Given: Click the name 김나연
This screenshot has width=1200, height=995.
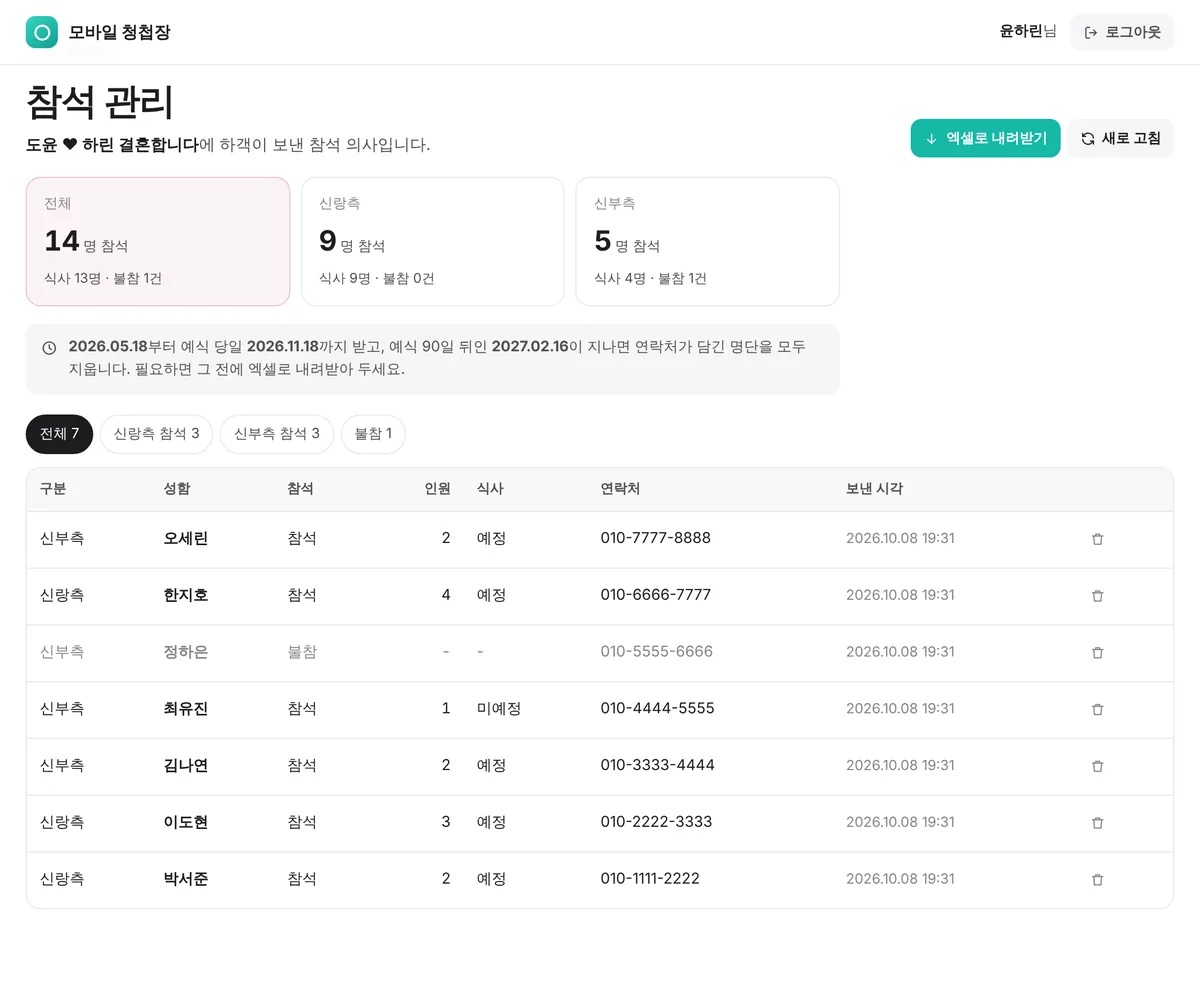Looking at the screenshot, I should click(x=186, y=765).
